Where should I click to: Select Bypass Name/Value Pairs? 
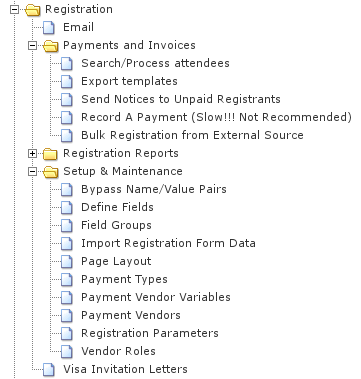coord(154,189)
